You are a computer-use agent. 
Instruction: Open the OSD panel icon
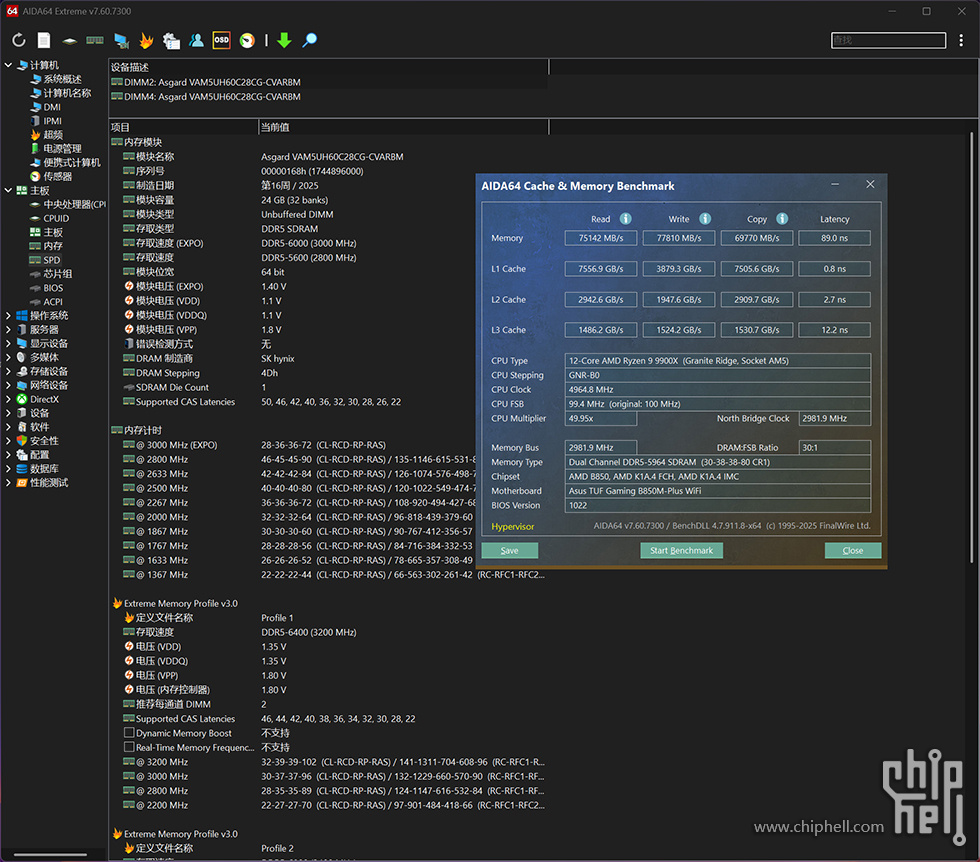pos(221,40)
